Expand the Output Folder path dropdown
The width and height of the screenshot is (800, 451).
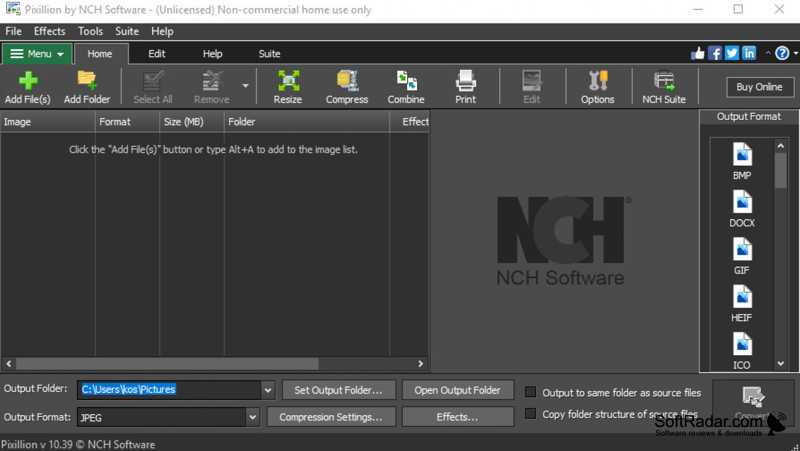point(267,390)
